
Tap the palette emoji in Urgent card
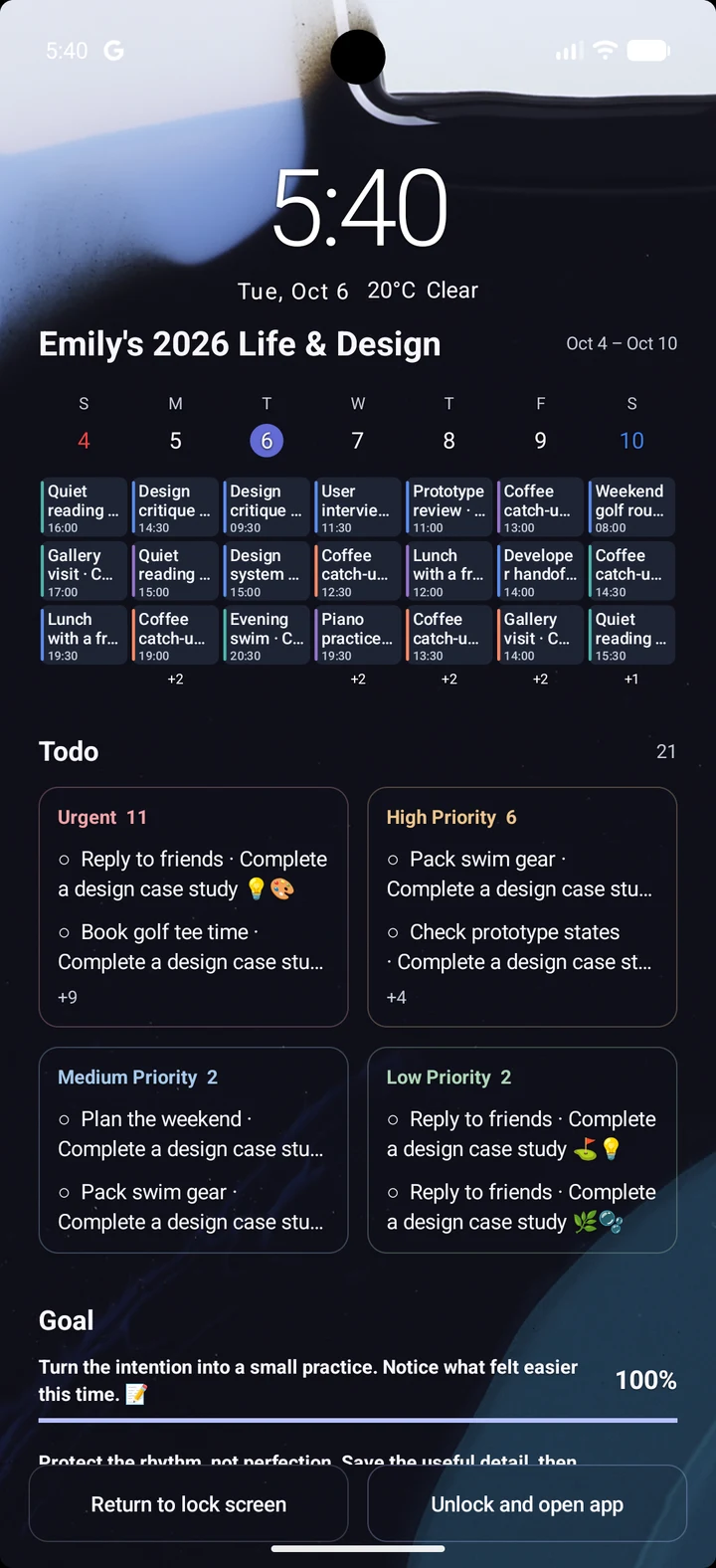pos(282,888)
